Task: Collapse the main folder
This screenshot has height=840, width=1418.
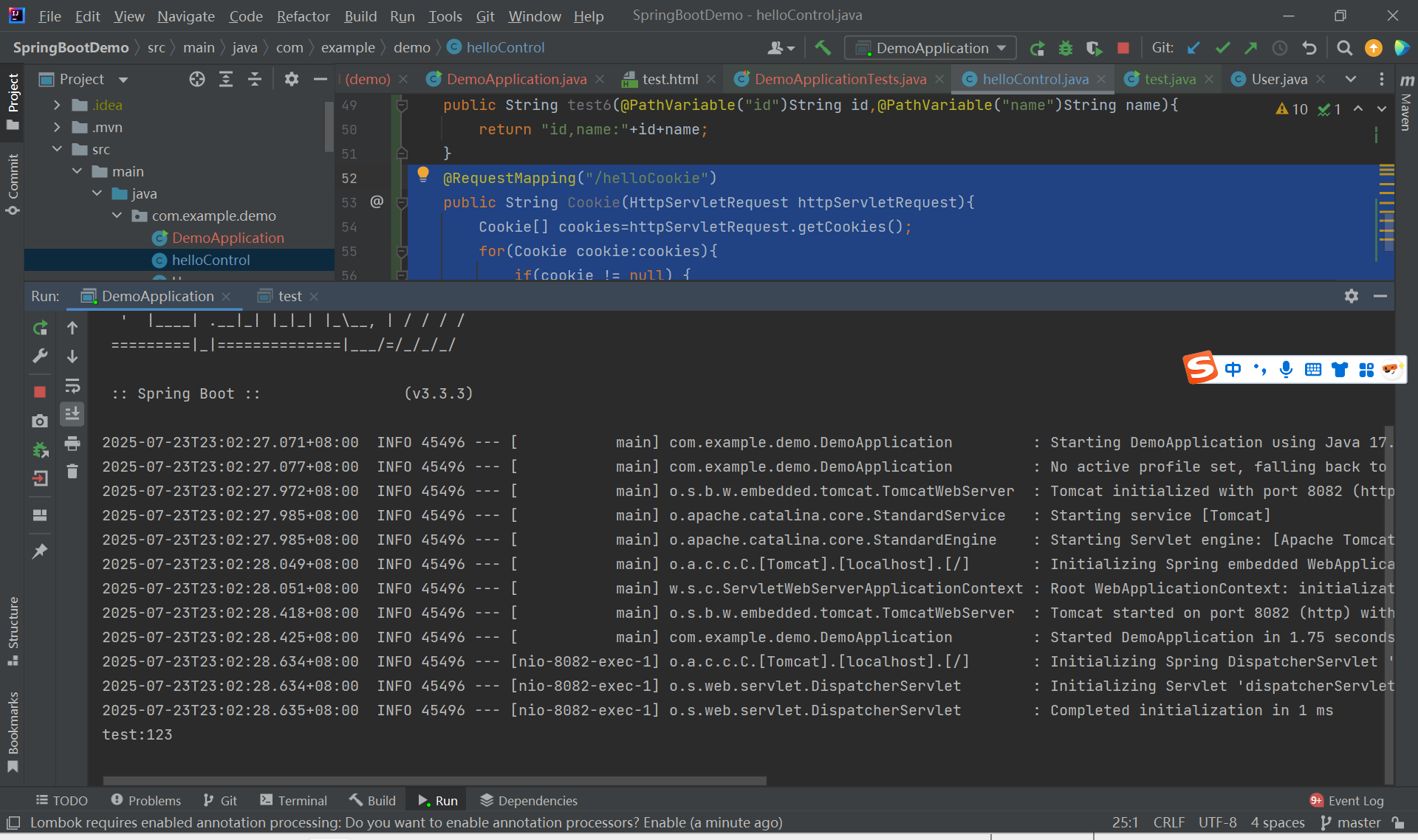Action: point(77,171)
